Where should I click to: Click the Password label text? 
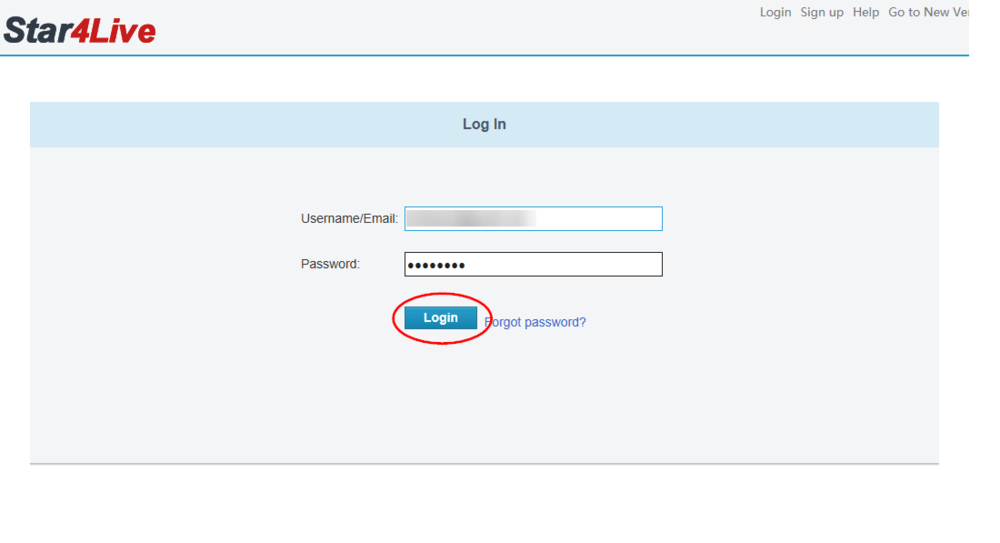pos(330,264)
